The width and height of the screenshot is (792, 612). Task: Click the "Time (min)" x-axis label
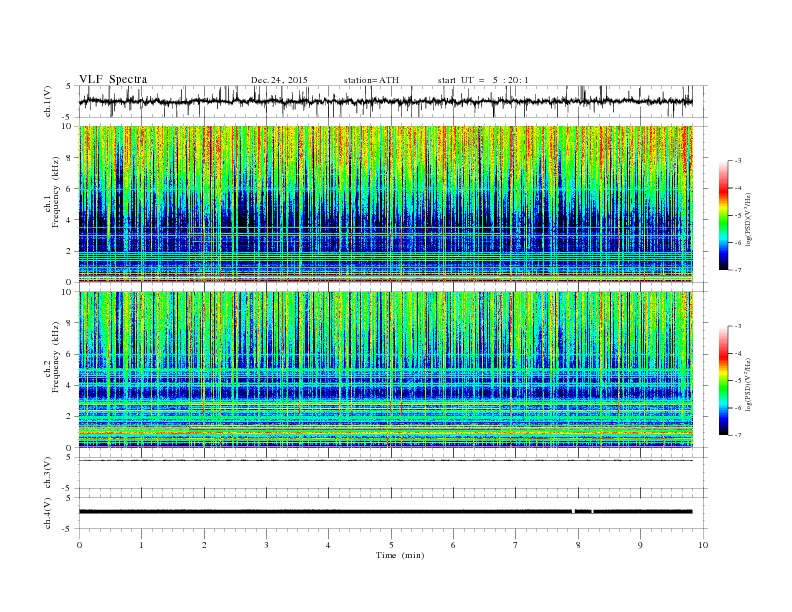coord(400,555)
